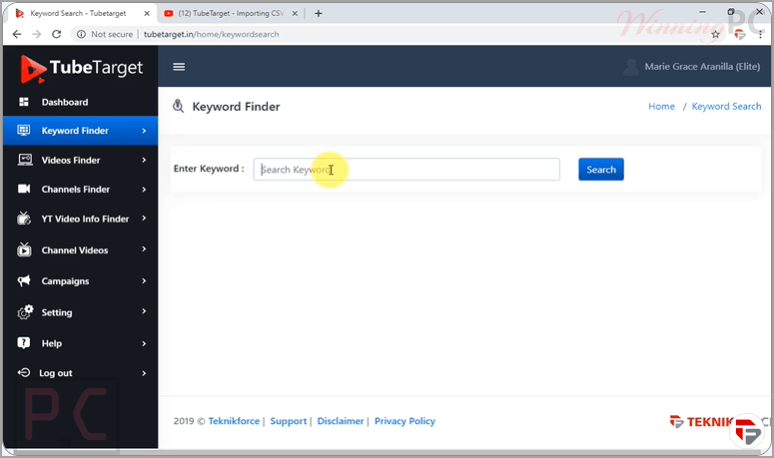
Task: Click the Not secure site info icon
Action: (x=81, y=34)
